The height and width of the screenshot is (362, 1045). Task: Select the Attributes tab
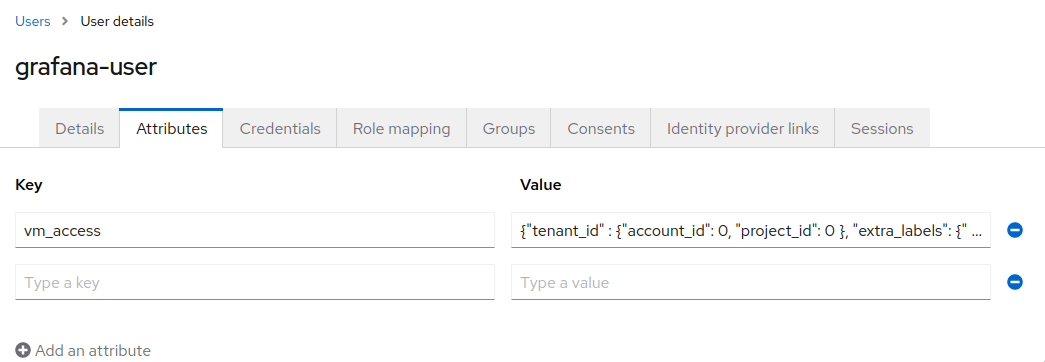(171, 129)
